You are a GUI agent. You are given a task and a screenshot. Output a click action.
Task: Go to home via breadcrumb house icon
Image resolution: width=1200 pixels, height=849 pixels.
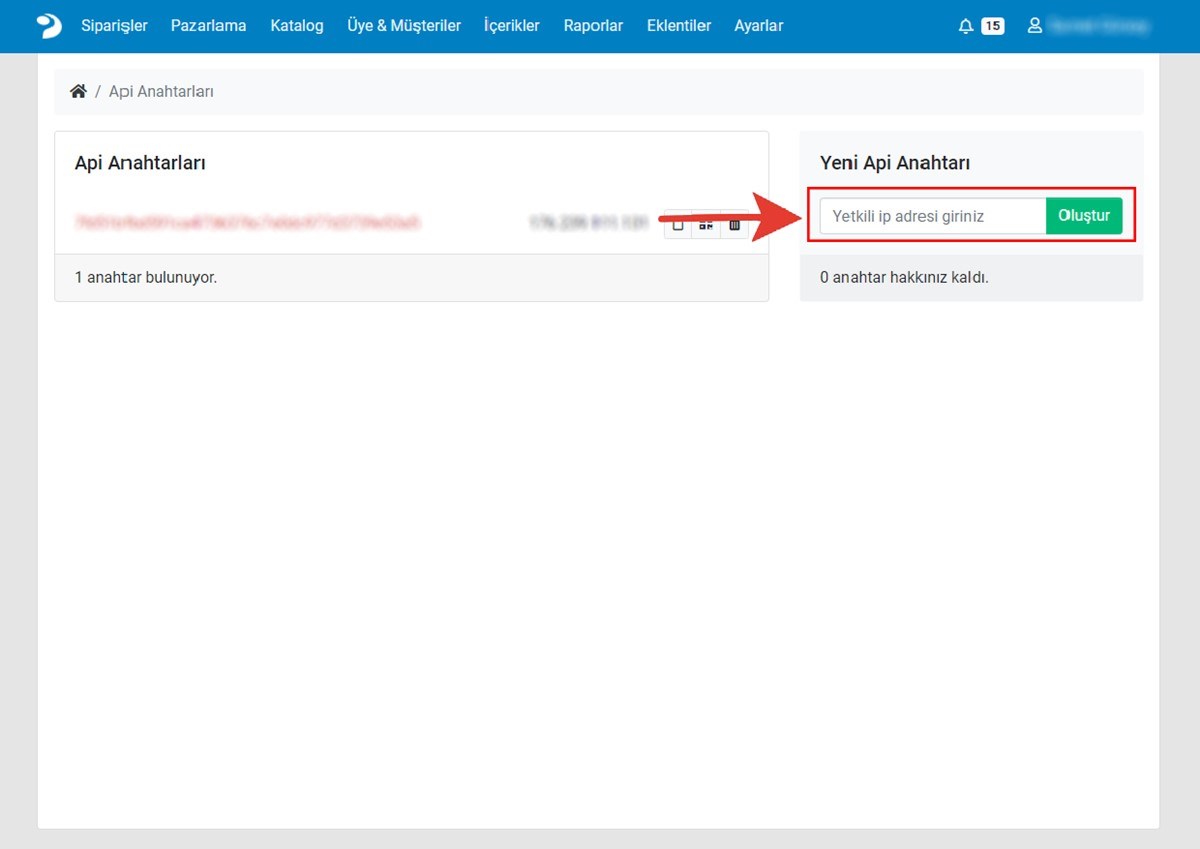(78, 91)
